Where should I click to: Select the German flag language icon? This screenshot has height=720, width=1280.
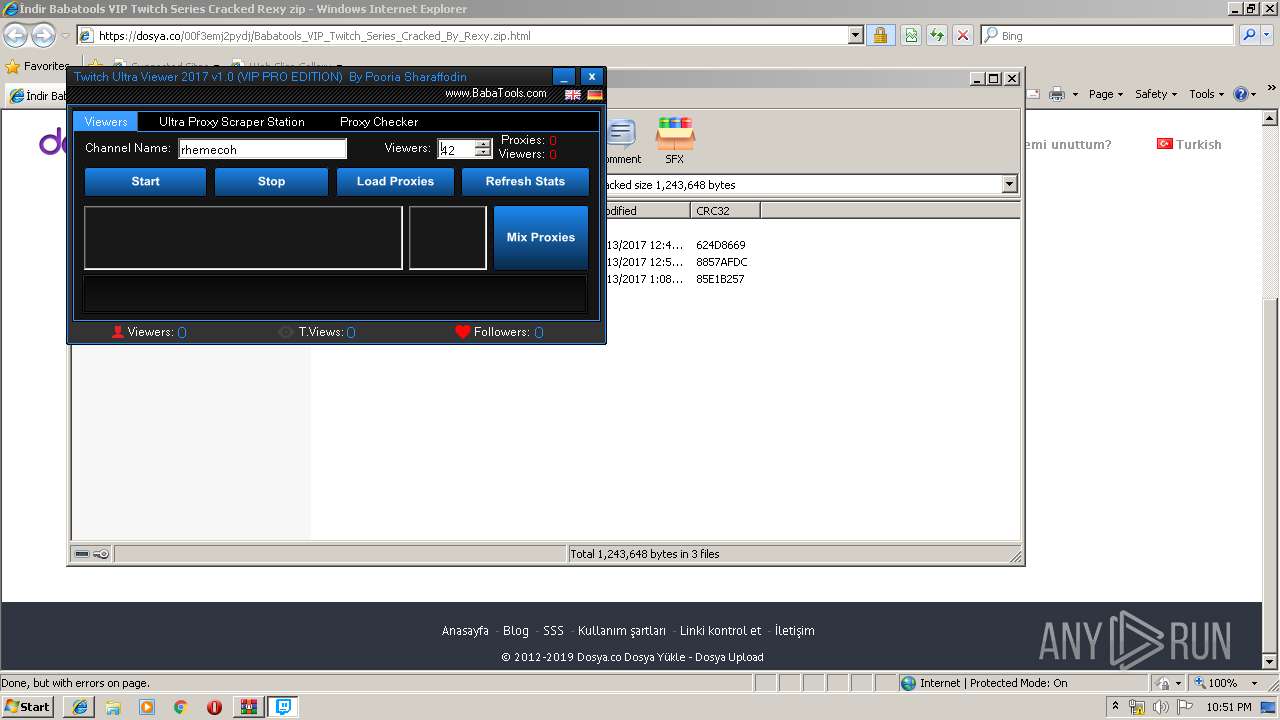pos(595,94)
